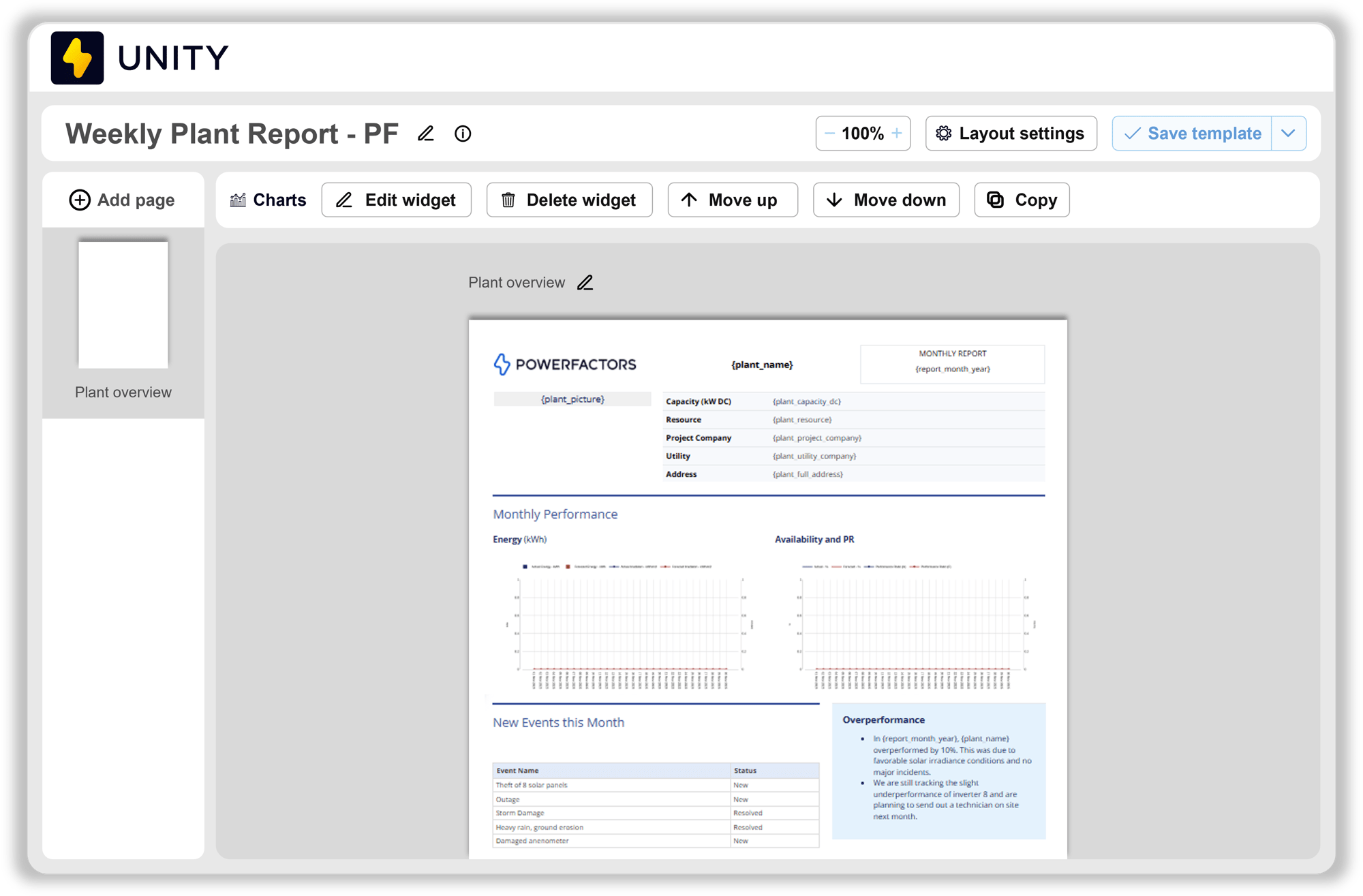Select the Overperformance text widget

coord(938,770)
